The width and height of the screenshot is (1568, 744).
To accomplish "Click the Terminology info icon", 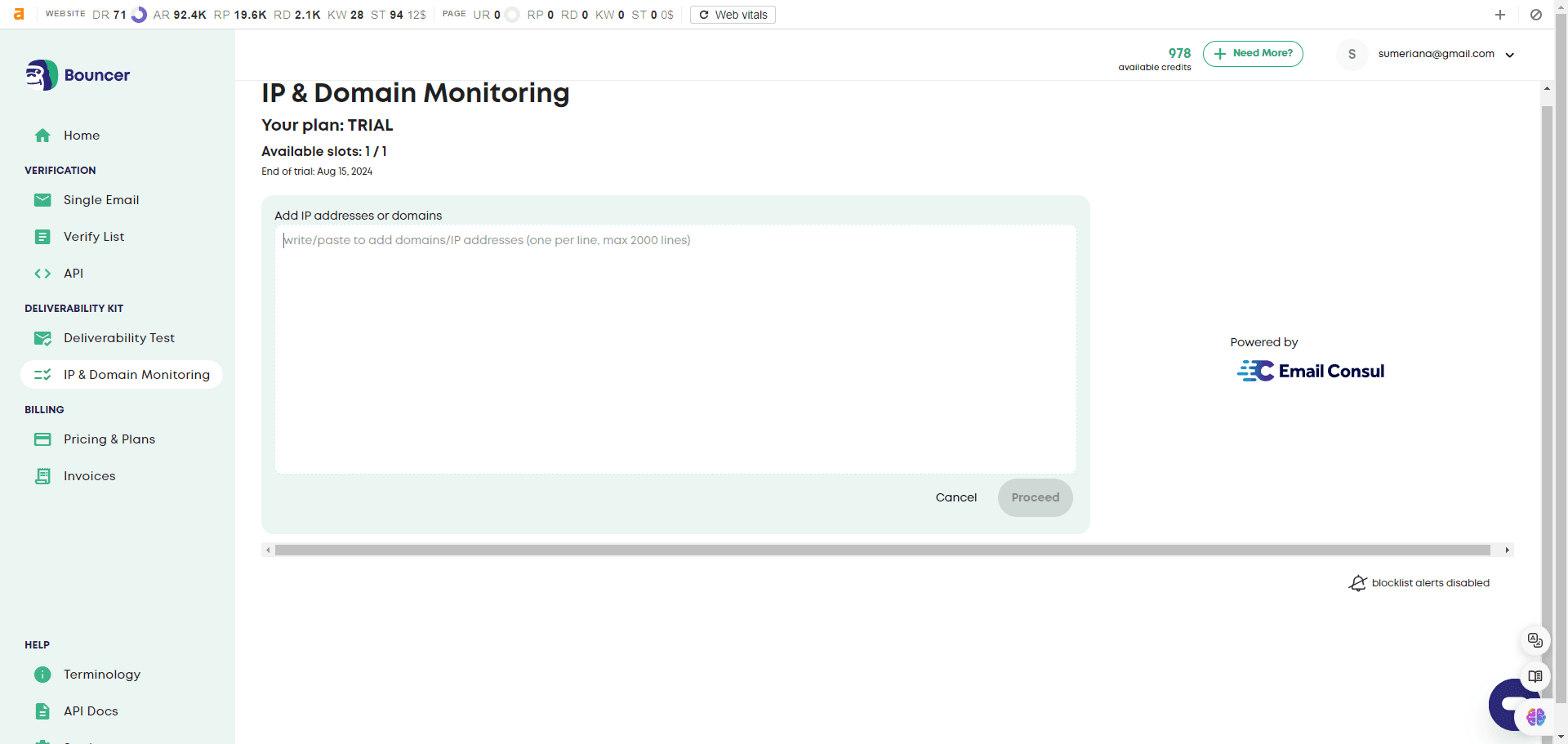I will point(42,675).
